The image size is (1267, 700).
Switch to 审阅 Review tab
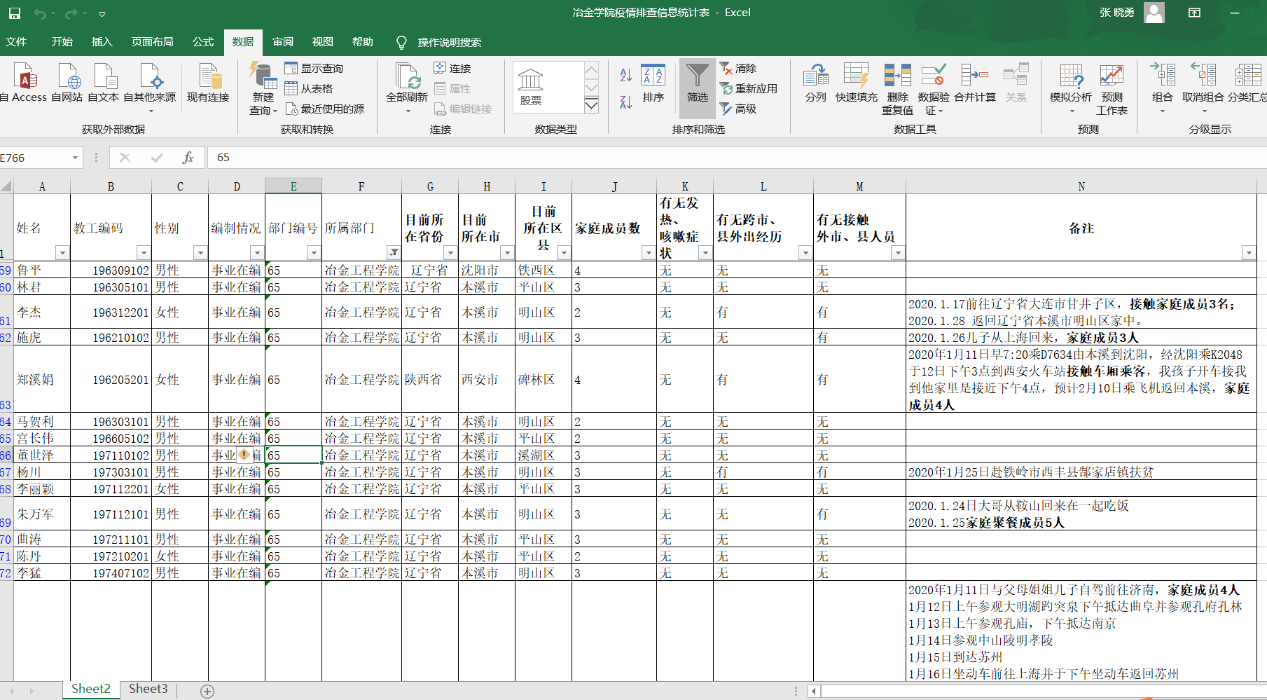click(x=283, y=42)
